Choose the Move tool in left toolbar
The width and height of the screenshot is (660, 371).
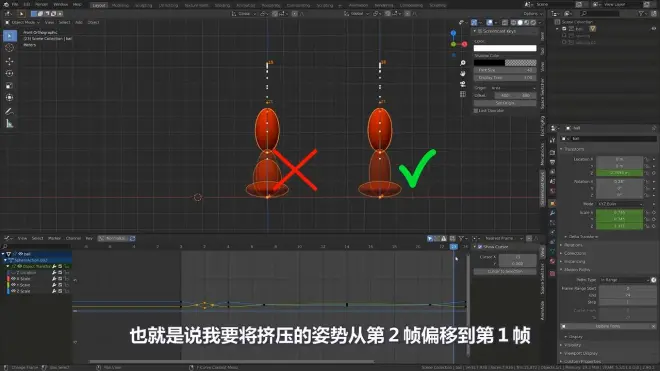[x=9, y=61]
